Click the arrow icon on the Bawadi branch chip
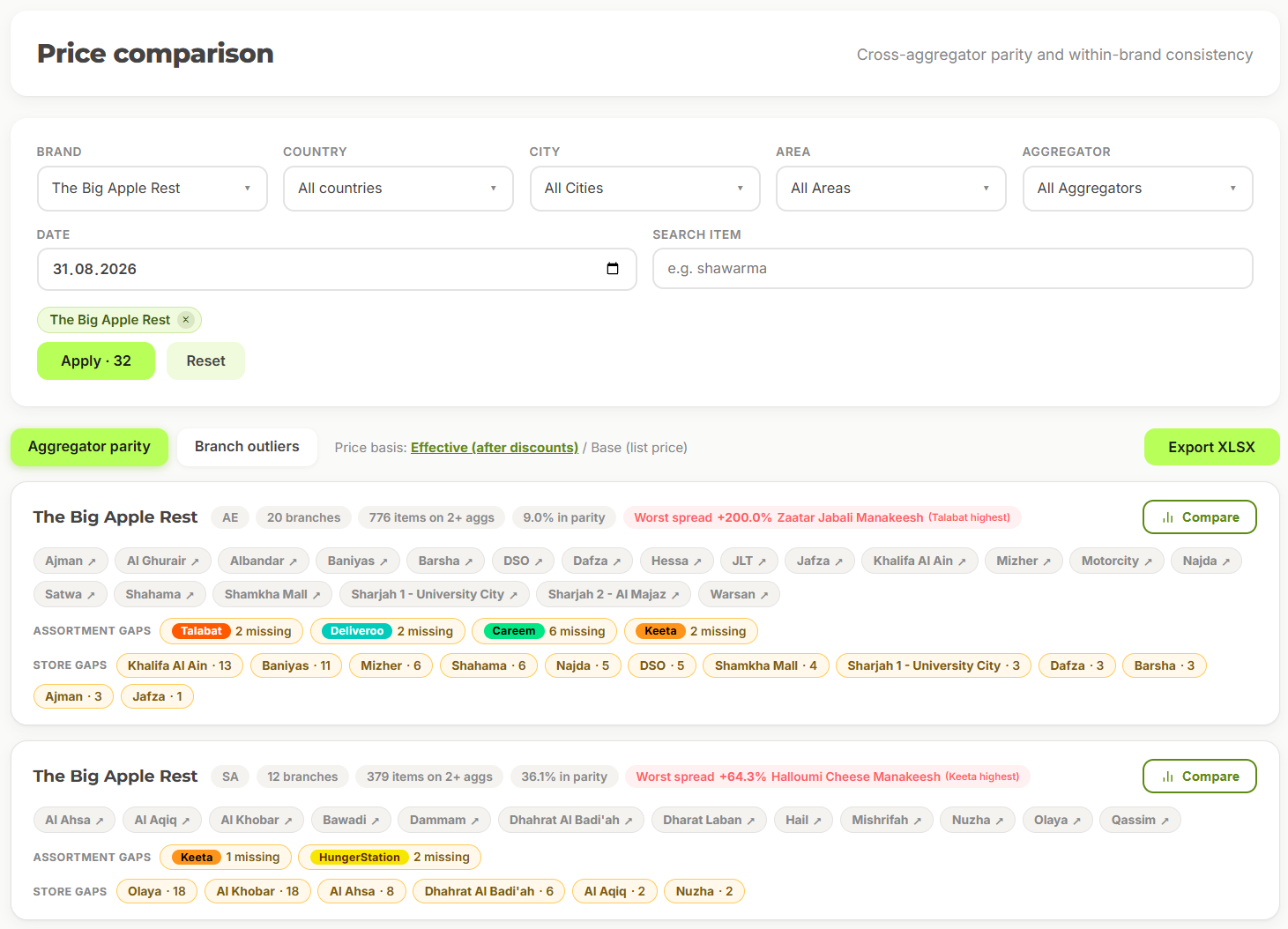This screenshot has height=929, width=1288. (x=375, y=821)
